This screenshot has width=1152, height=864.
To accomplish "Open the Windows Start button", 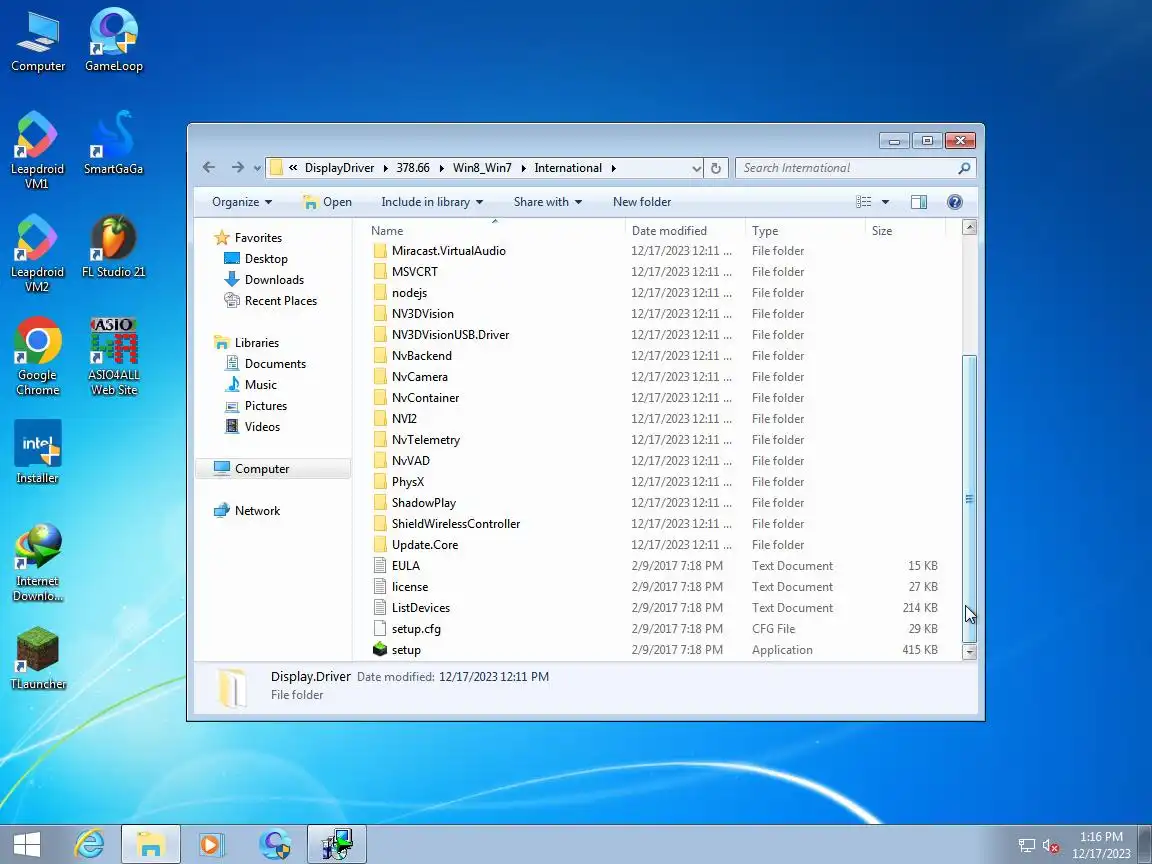I will 27,845.
